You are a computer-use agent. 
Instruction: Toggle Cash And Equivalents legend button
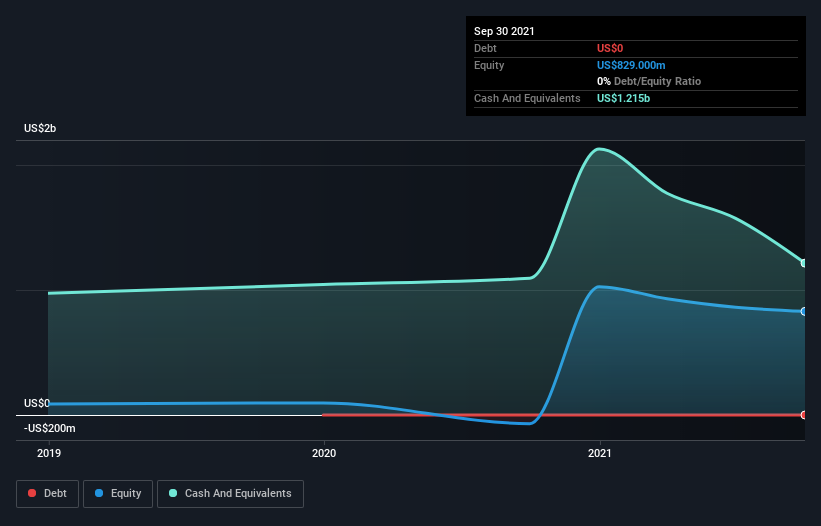coord(230,494)
